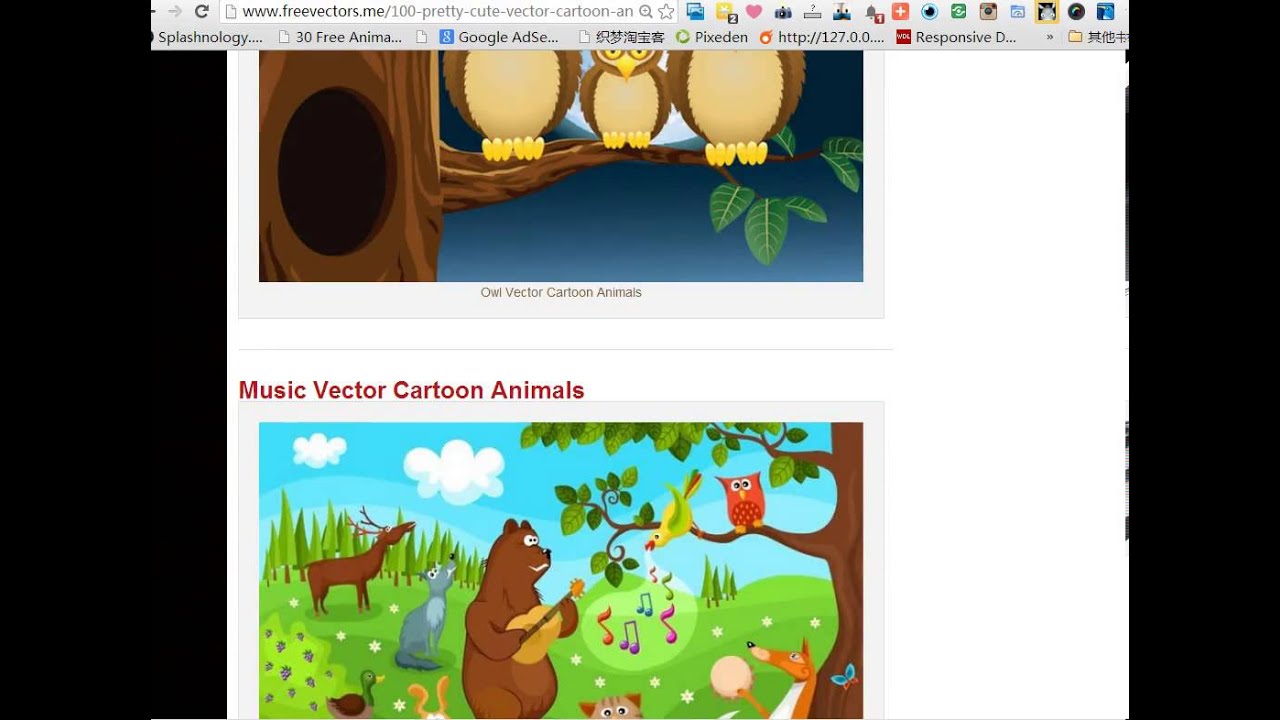Open the http://127.0.0... bookmark
The width and height of the screenshot is (1280, 720).
(822, 37)
